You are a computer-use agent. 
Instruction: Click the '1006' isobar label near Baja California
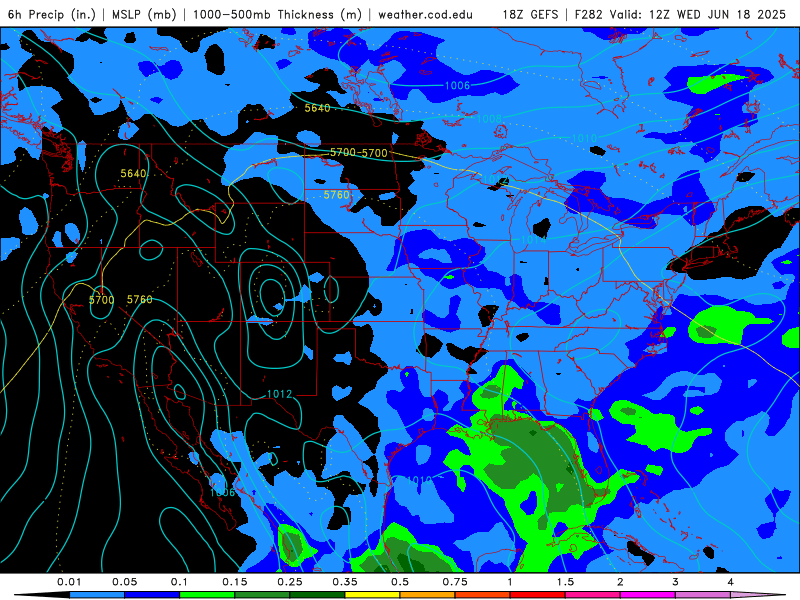point(222,492)
